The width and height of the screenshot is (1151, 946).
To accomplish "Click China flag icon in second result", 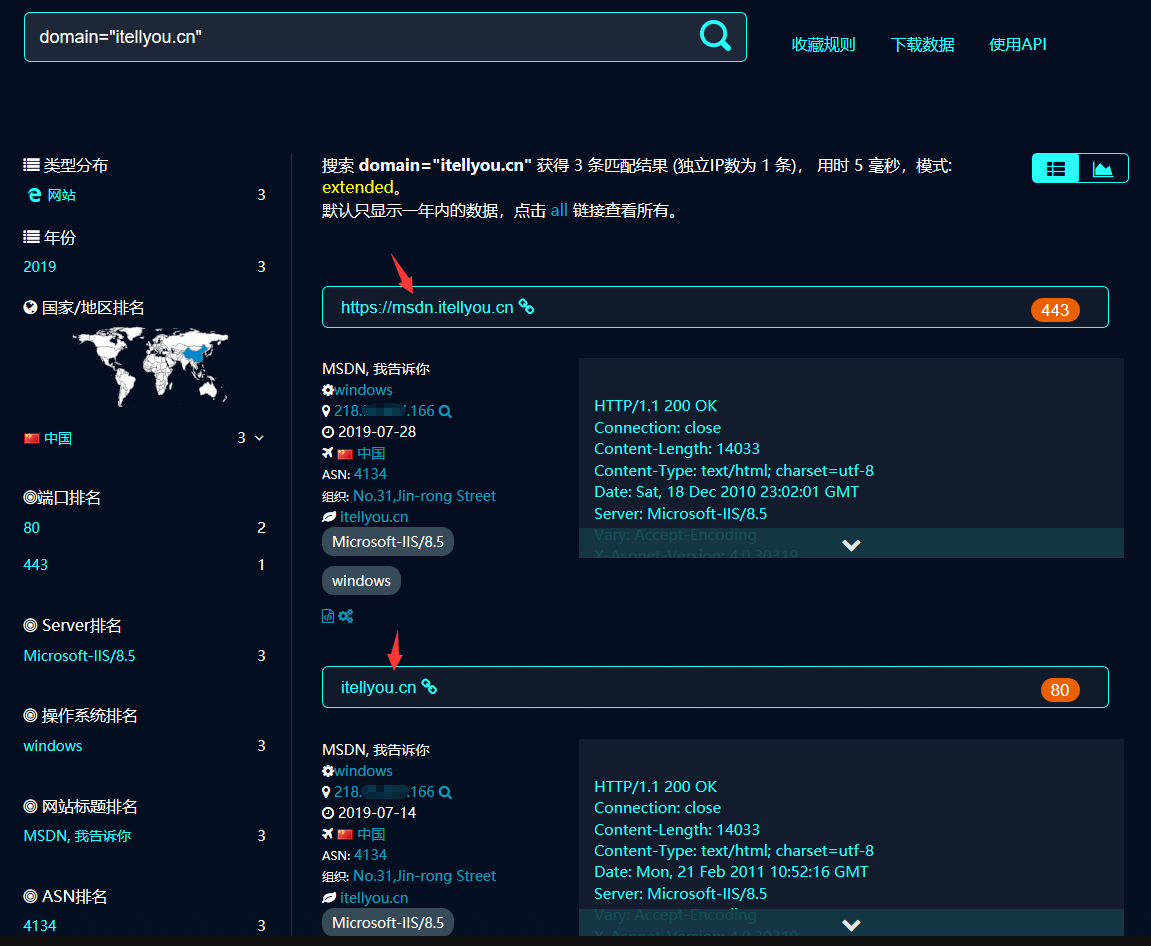I will tap(345, 834).
